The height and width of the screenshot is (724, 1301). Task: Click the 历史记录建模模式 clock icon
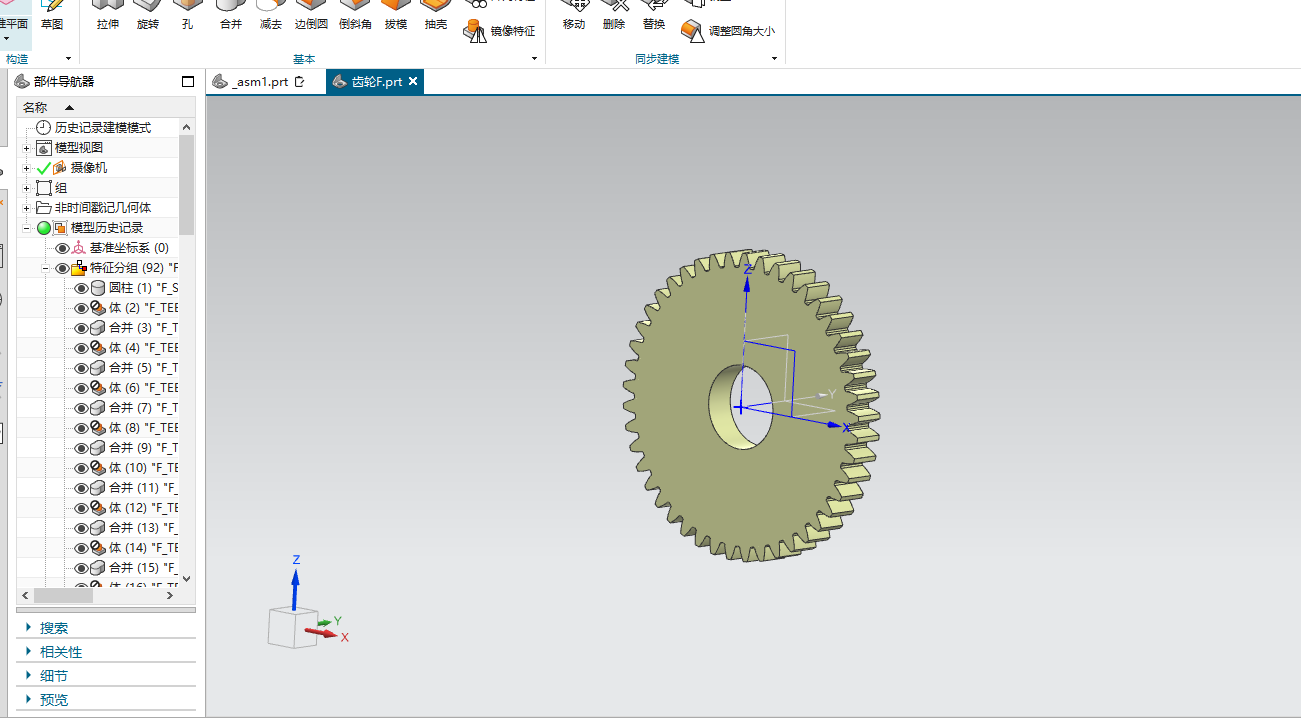coord(43,128)
